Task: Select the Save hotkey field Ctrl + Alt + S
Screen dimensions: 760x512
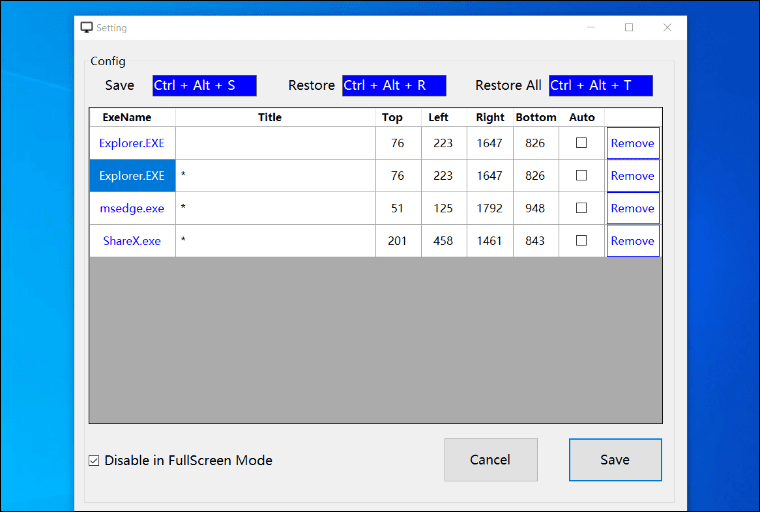Action: point(205,85)
